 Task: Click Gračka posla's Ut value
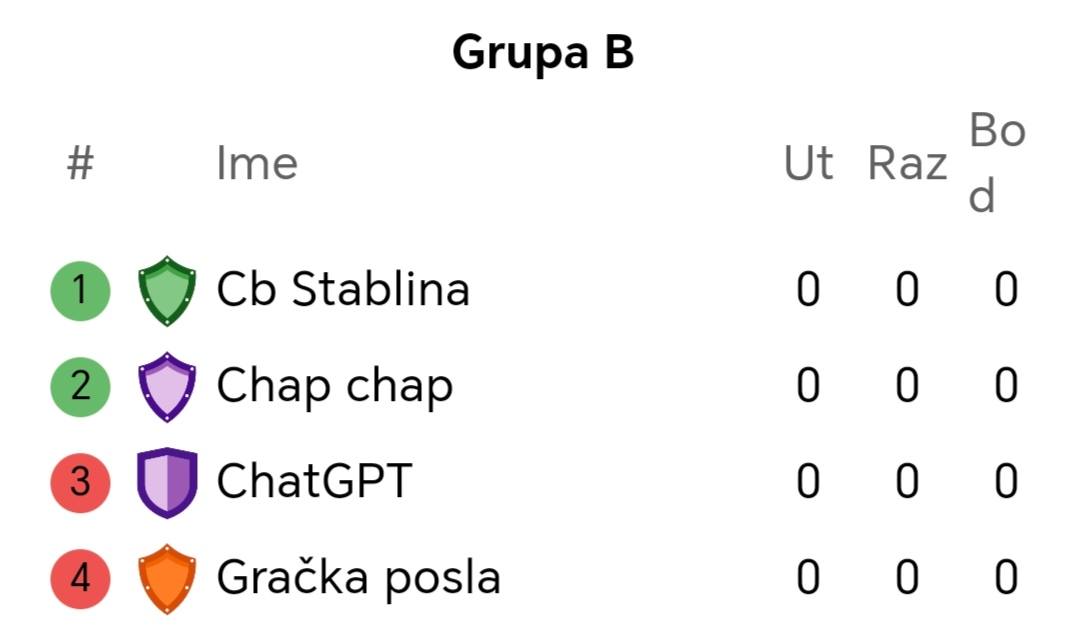(x=808, y=578)
